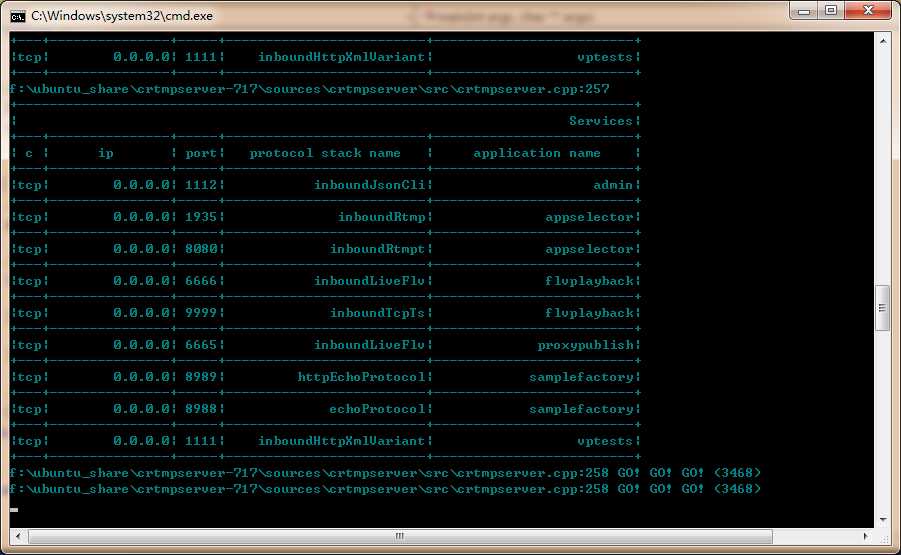Click the 'admin' application name
Screen dimensions: 901x555
pyautogui.click(x=613, y=185)
